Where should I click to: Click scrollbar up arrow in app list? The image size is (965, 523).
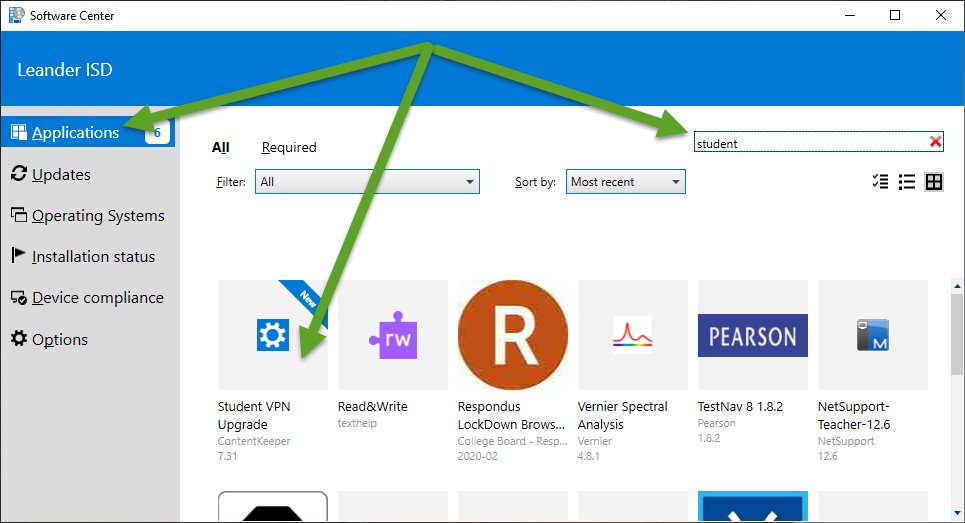[957, 286]
